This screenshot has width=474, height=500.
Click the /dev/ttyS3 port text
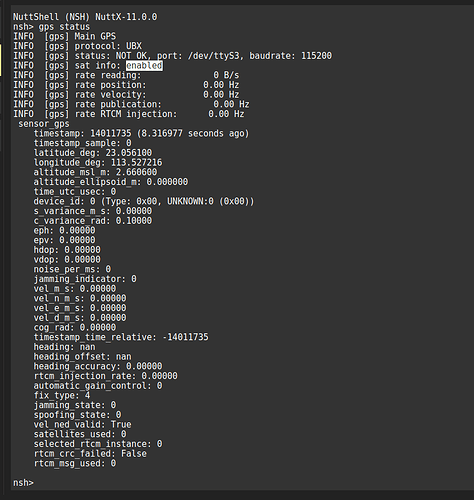point(214,56)
